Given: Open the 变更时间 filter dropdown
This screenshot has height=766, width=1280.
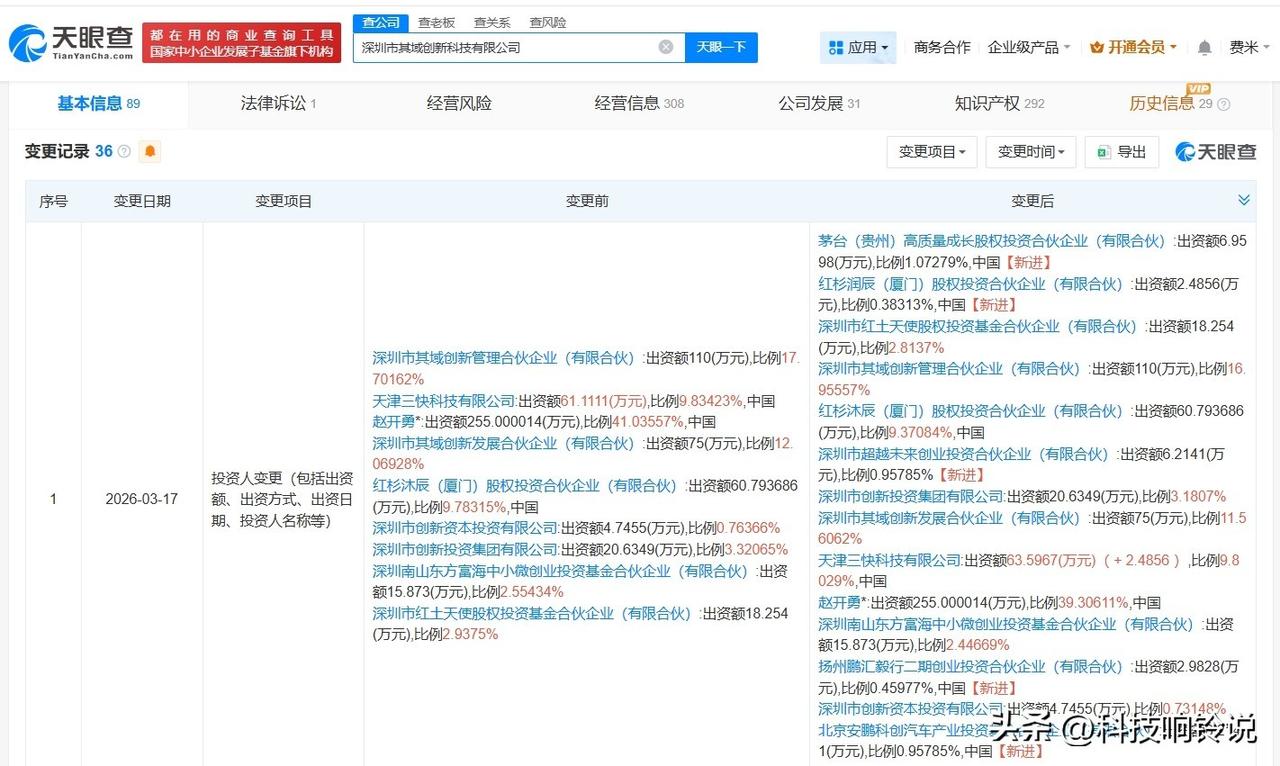Looking at the screenshot, I should point(1030,151).
